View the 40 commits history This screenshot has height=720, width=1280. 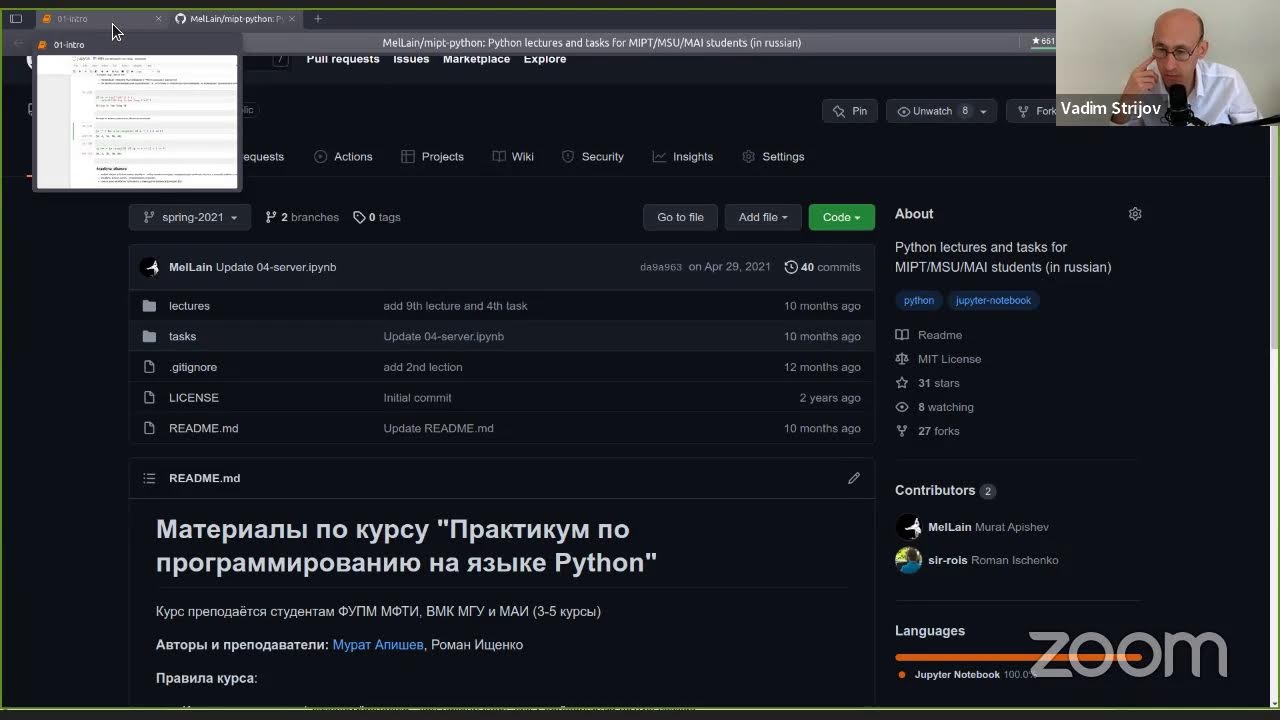[x=822, y=267]
